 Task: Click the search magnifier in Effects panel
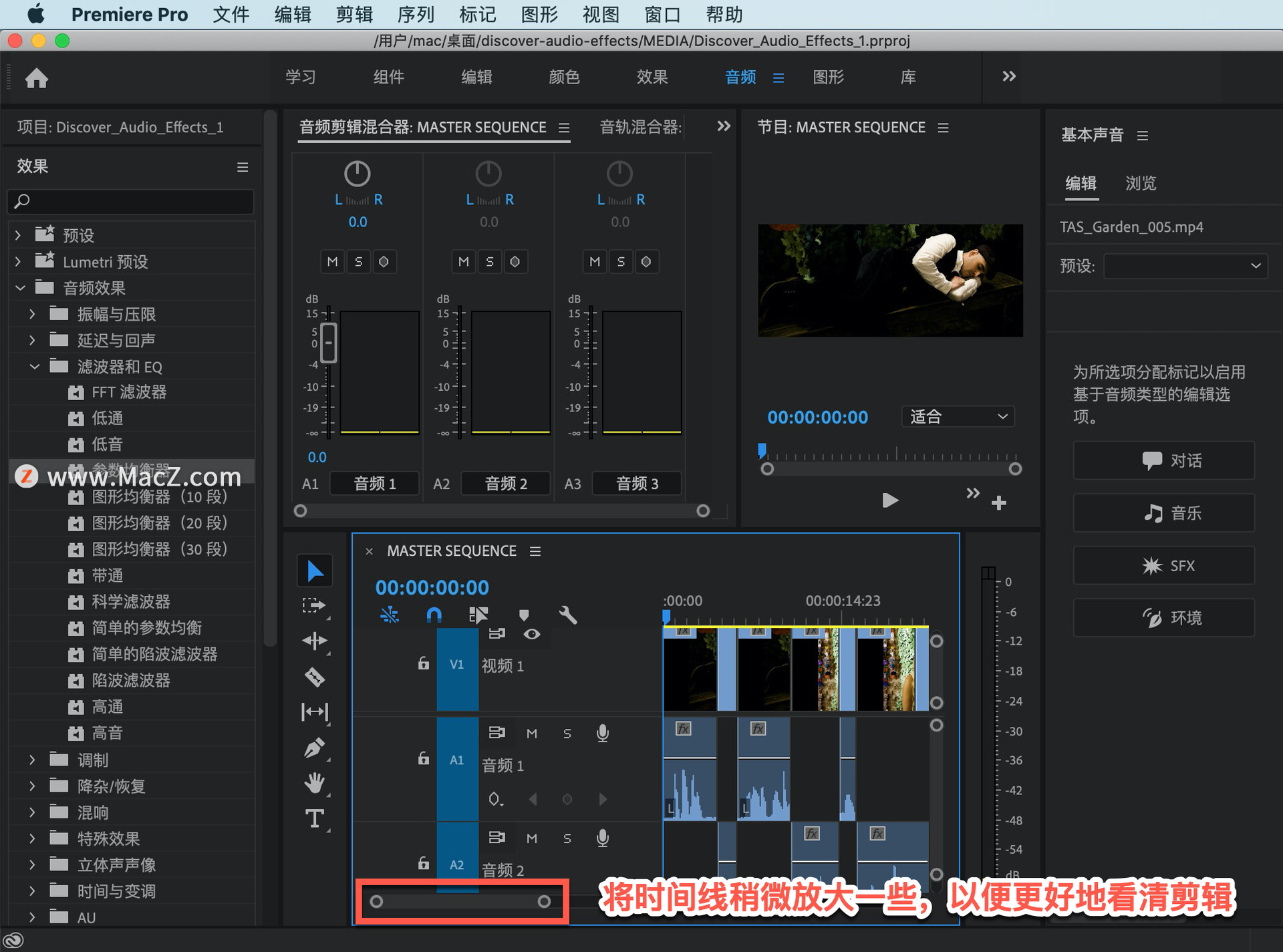pyautogui.click(x=22, y=200)
